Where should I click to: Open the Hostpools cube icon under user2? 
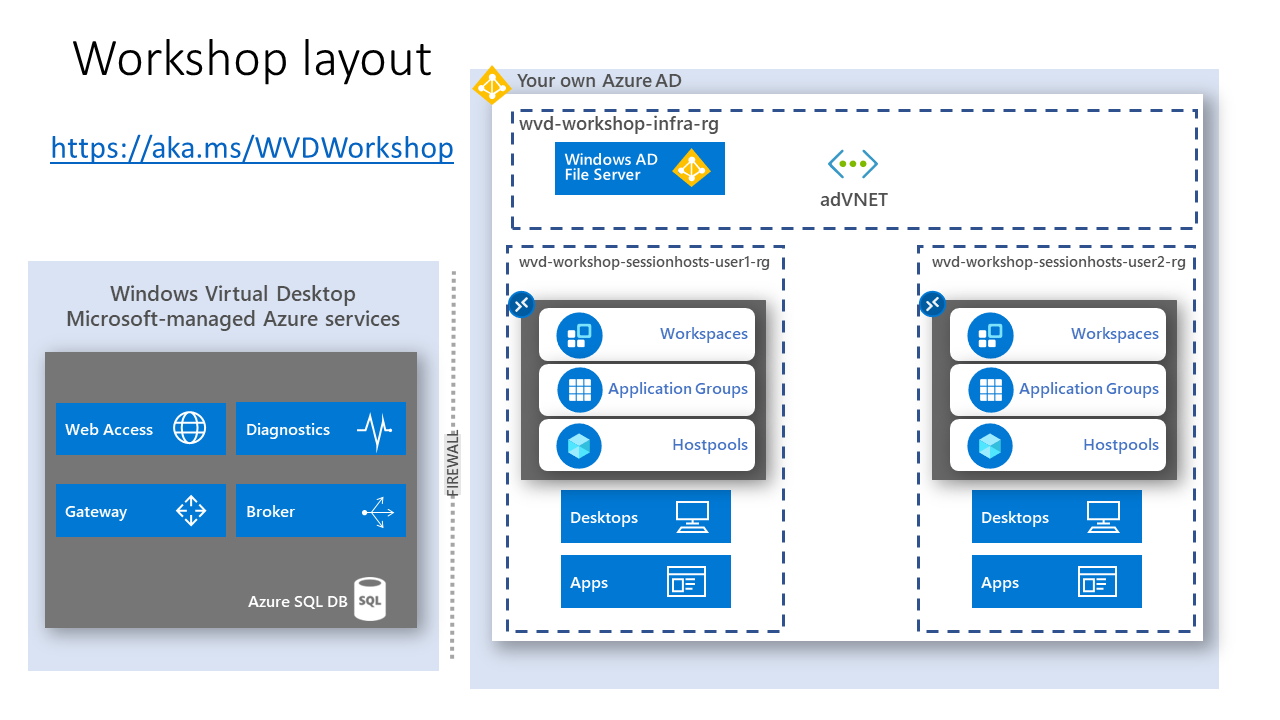coord(988,445)
